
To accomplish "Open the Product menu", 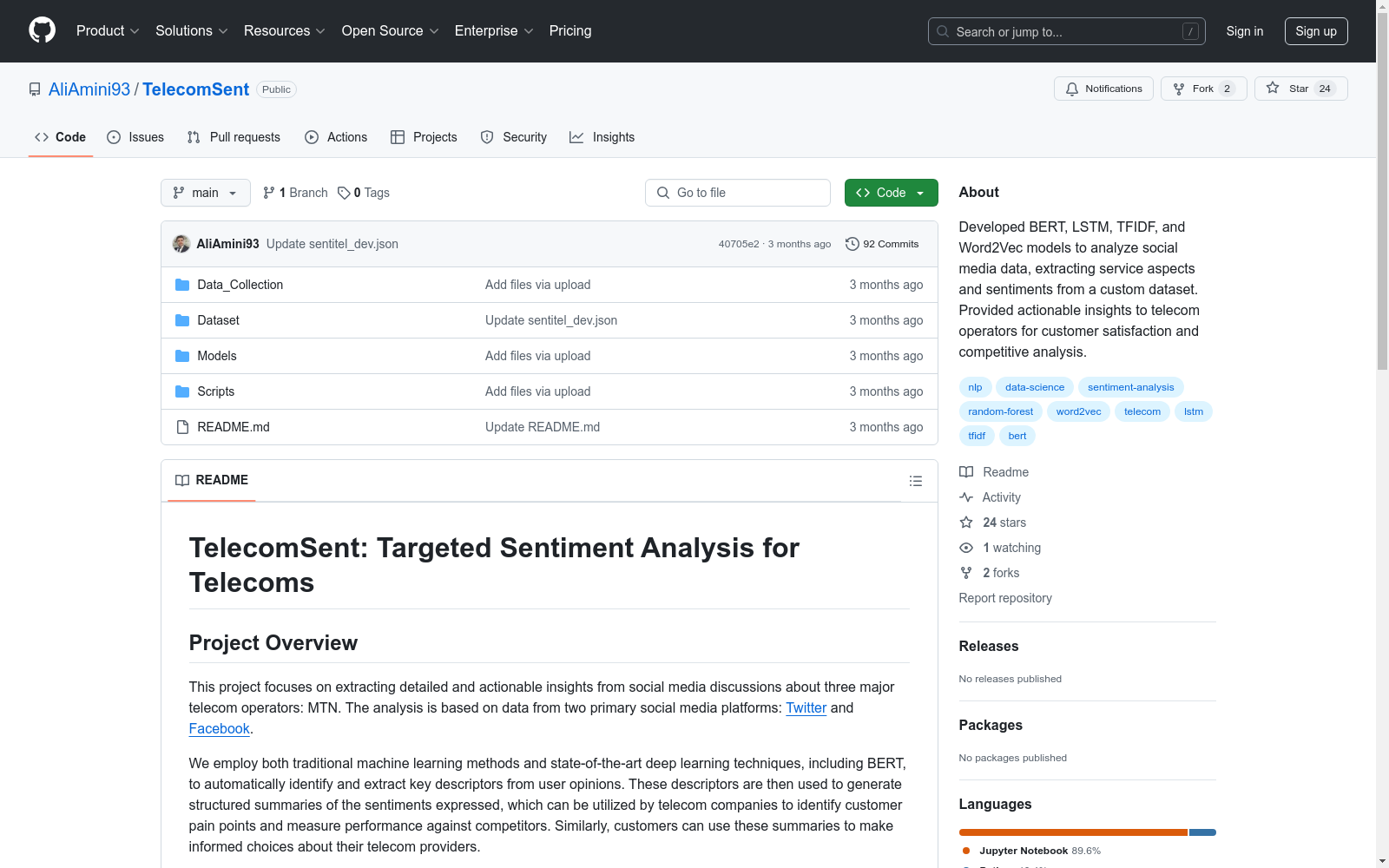I will (x=108, y=30).
